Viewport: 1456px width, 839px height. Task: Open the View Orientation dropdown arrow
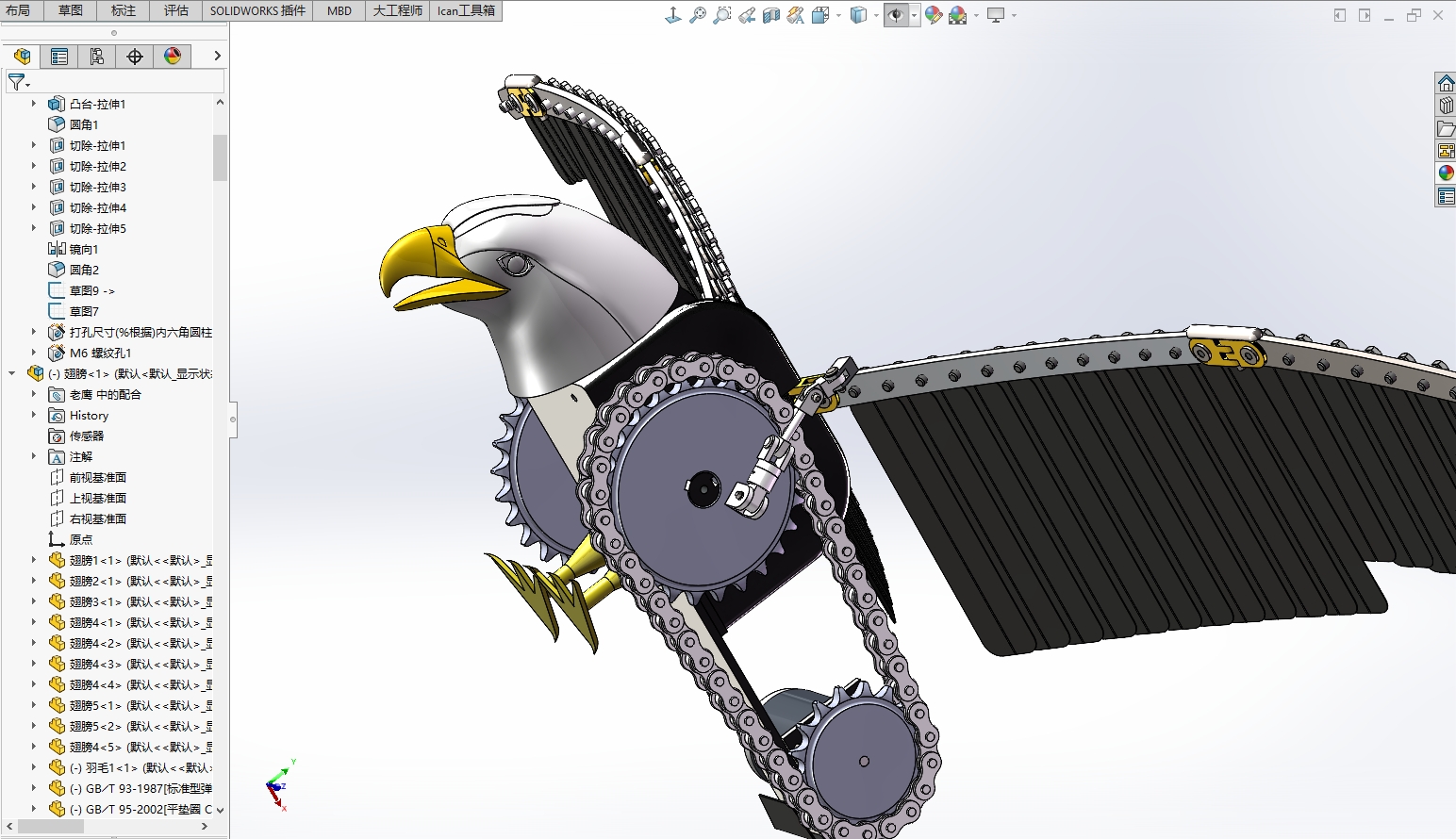tap(838, 16)
